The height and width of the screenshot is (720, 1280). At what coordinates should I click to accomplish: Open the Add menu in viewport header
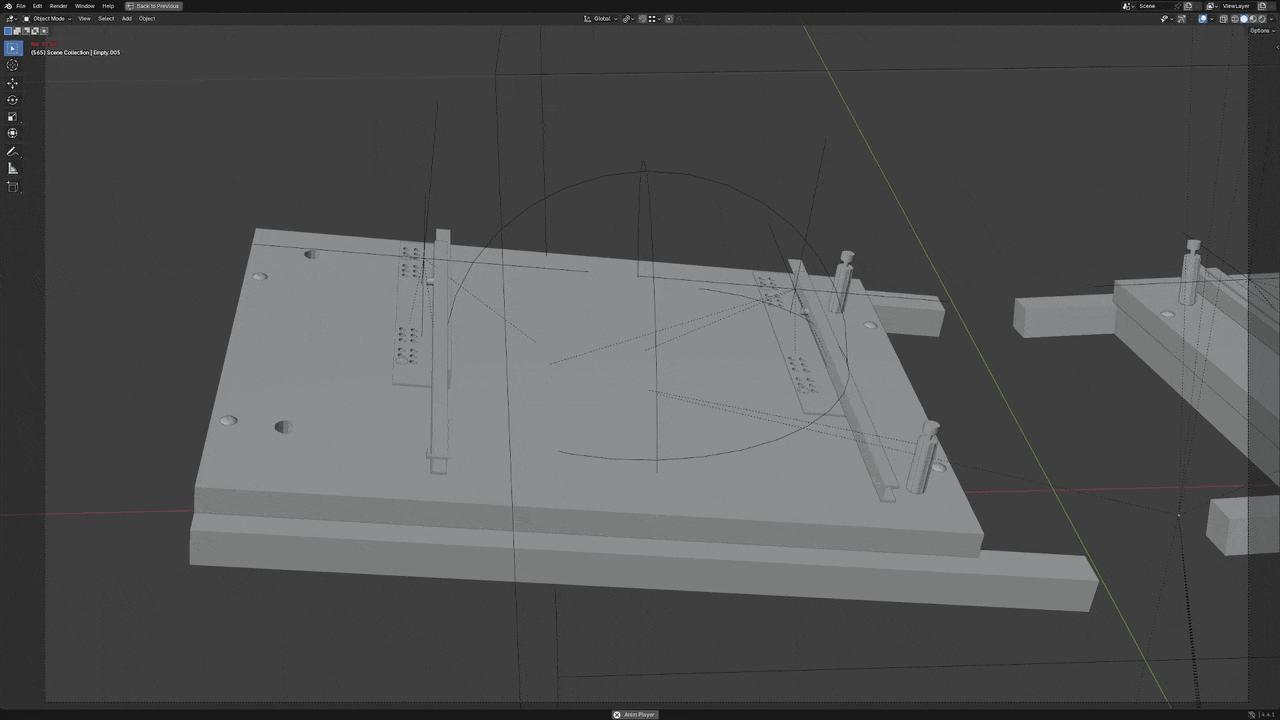point(126,19)
